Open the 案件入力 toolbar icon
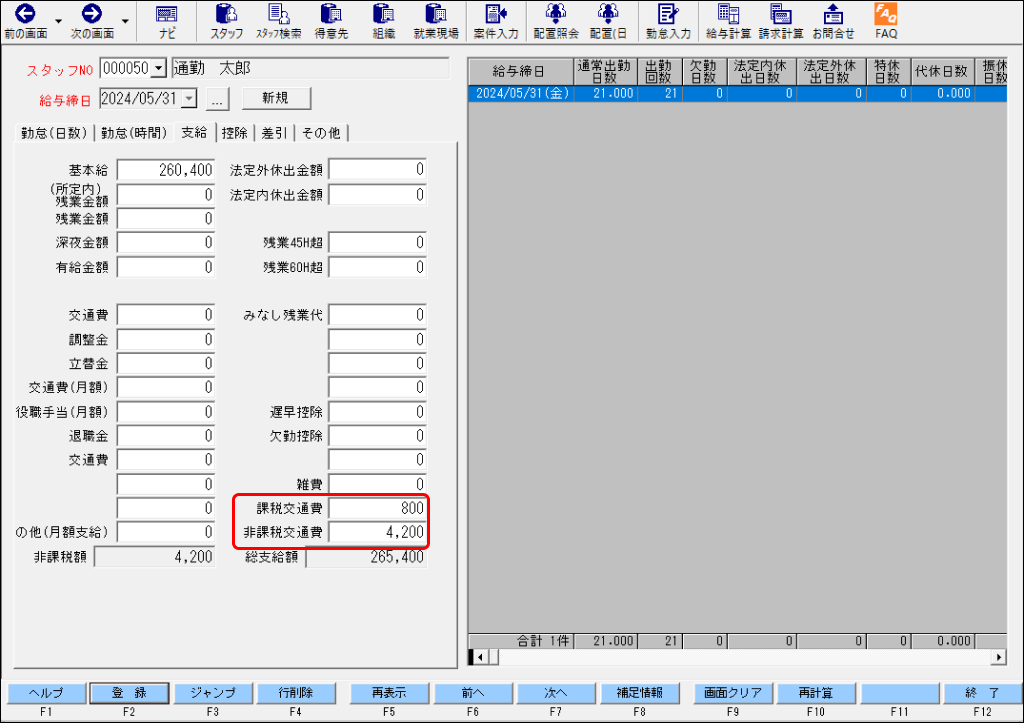Viewport: 1024px width, 723px height. click(496, 21)
